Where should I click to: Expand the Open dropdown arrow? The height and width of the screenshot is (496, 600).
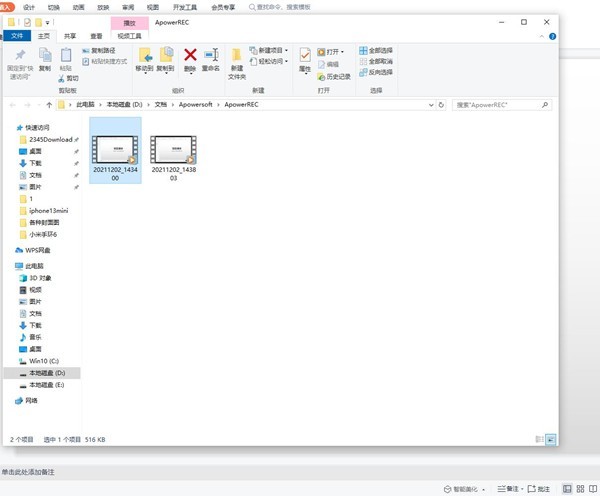click(x=342, y=52)
